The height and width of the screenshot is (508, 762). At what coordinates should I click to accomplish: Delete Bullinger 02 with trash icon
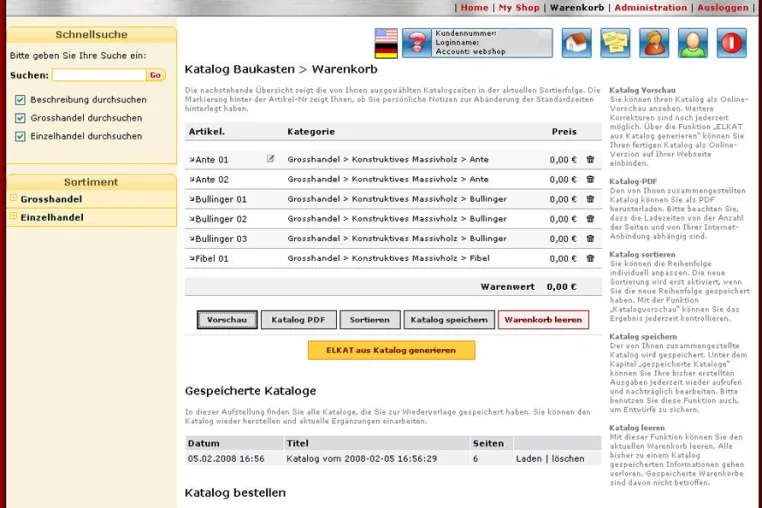[x=590, y=219]
